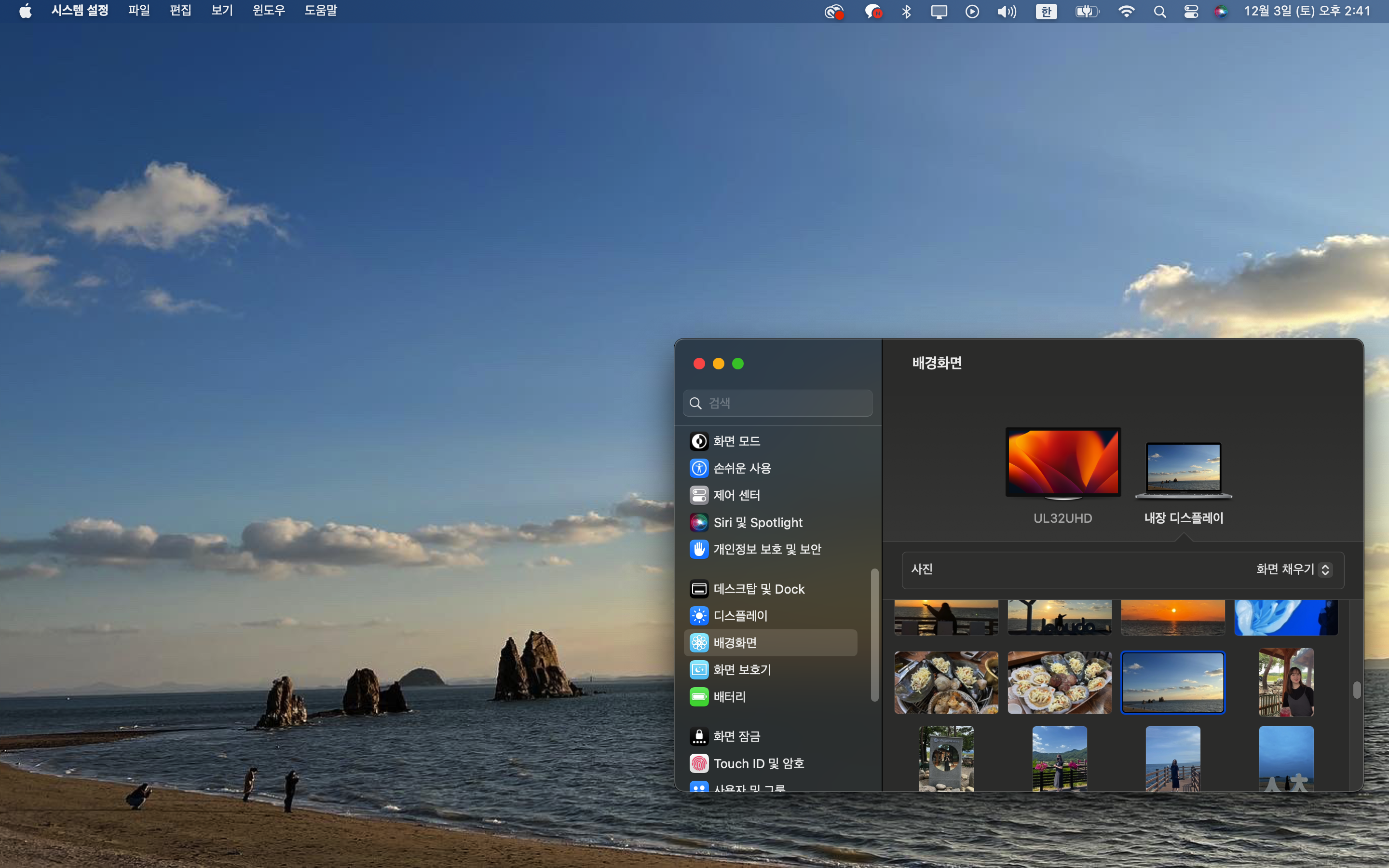
Task: Open the 보기 menu
Action: 221,10
